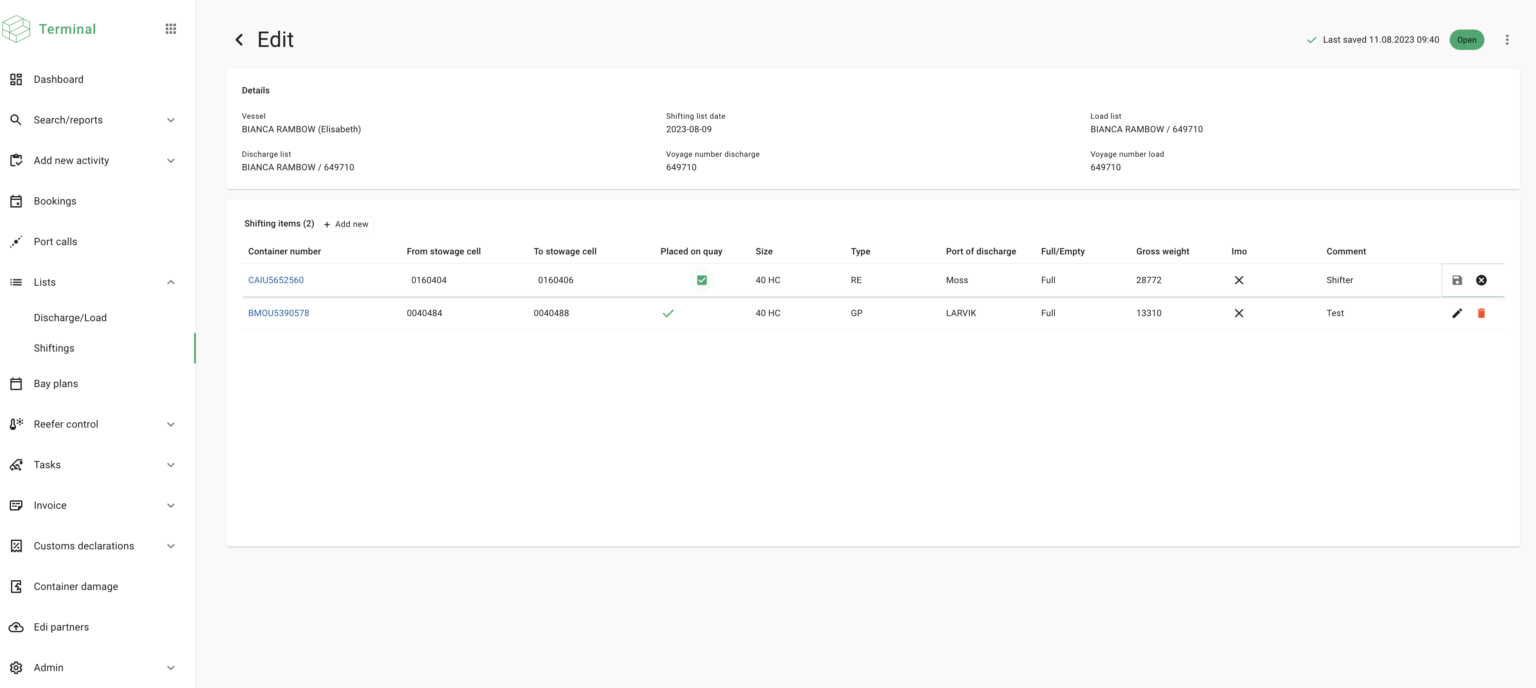This screenshot has height=688, width=1536.
Task: Open container CAIU5652560 details link
Action: pyautogui.click(x=275, y=280)
